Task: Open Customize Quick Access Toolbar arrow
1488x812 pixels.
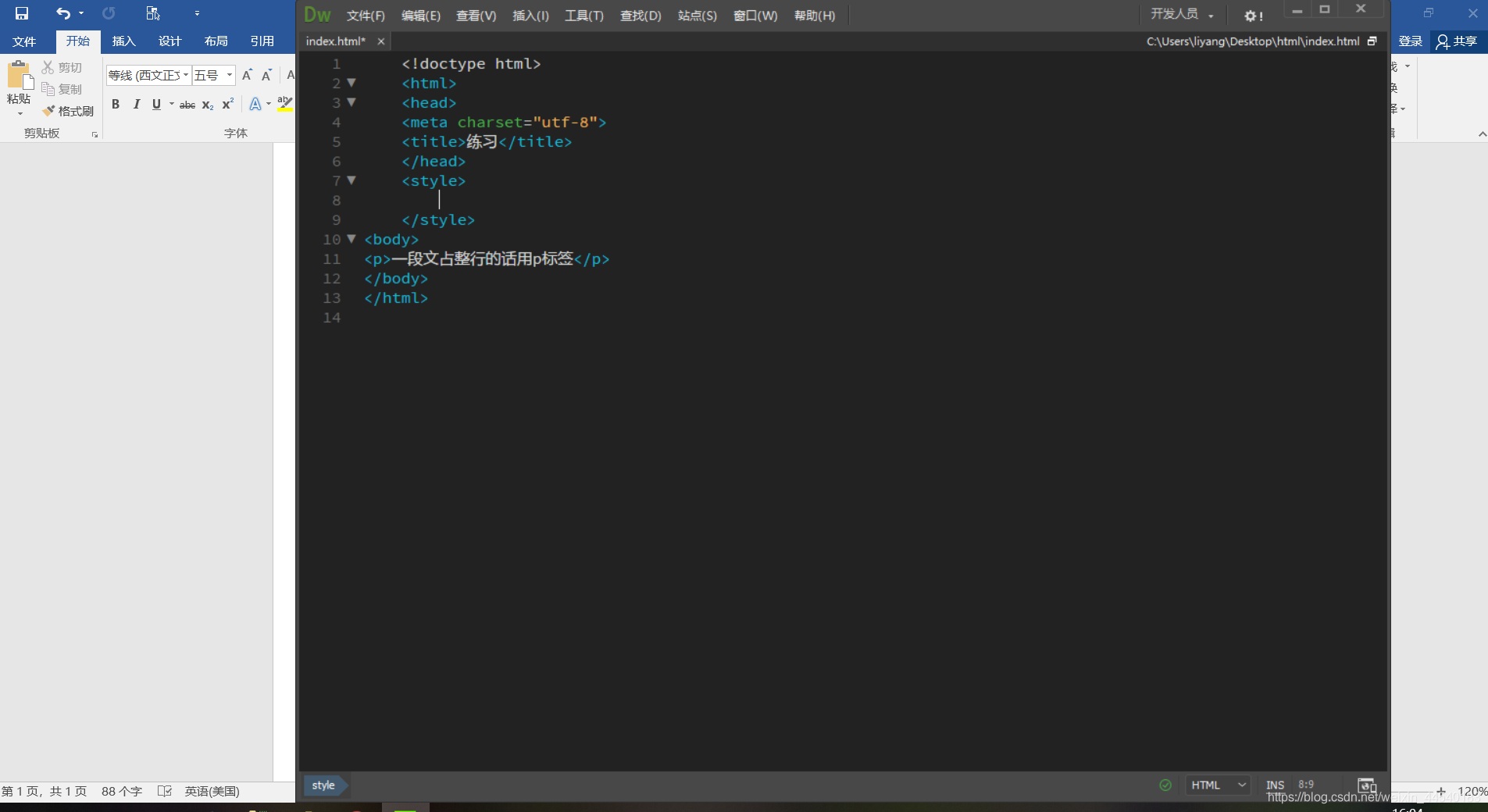Action: 197,13
